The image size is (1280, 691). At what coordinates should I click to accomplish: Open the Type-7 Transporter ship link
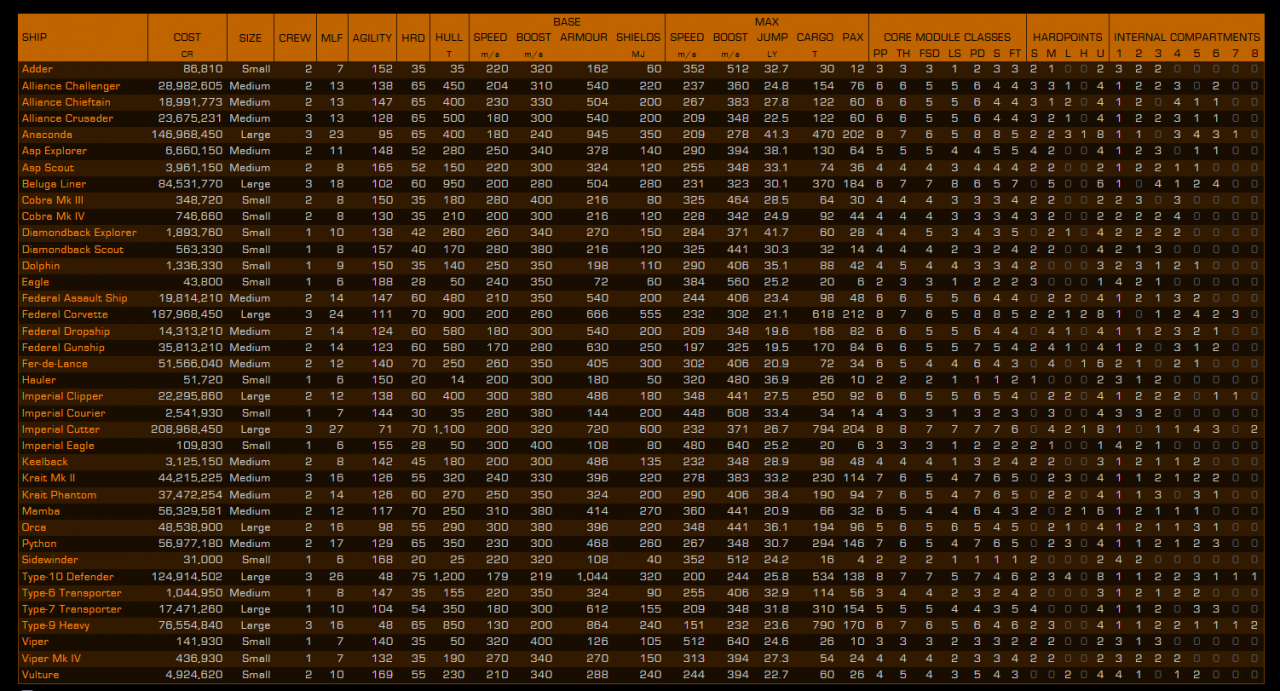click(x=72, y=609)
